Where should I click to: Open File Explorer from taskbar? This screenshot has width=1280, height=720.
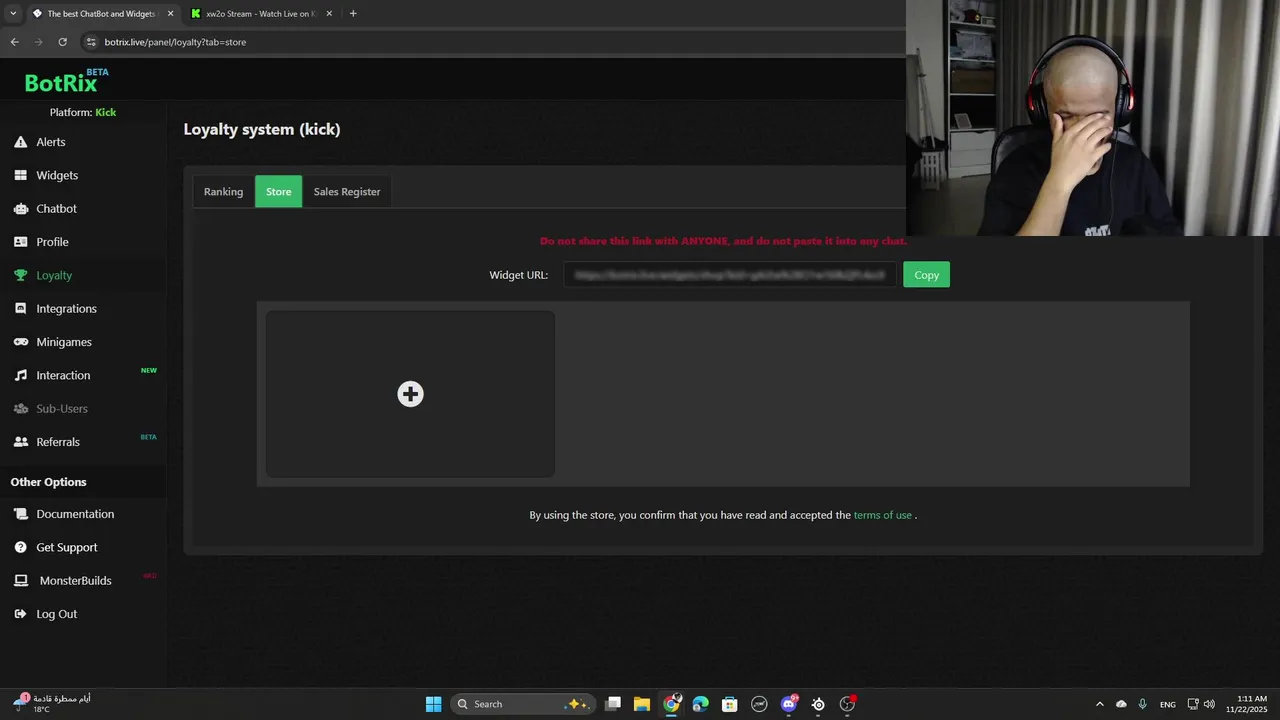tap(642, 704)
